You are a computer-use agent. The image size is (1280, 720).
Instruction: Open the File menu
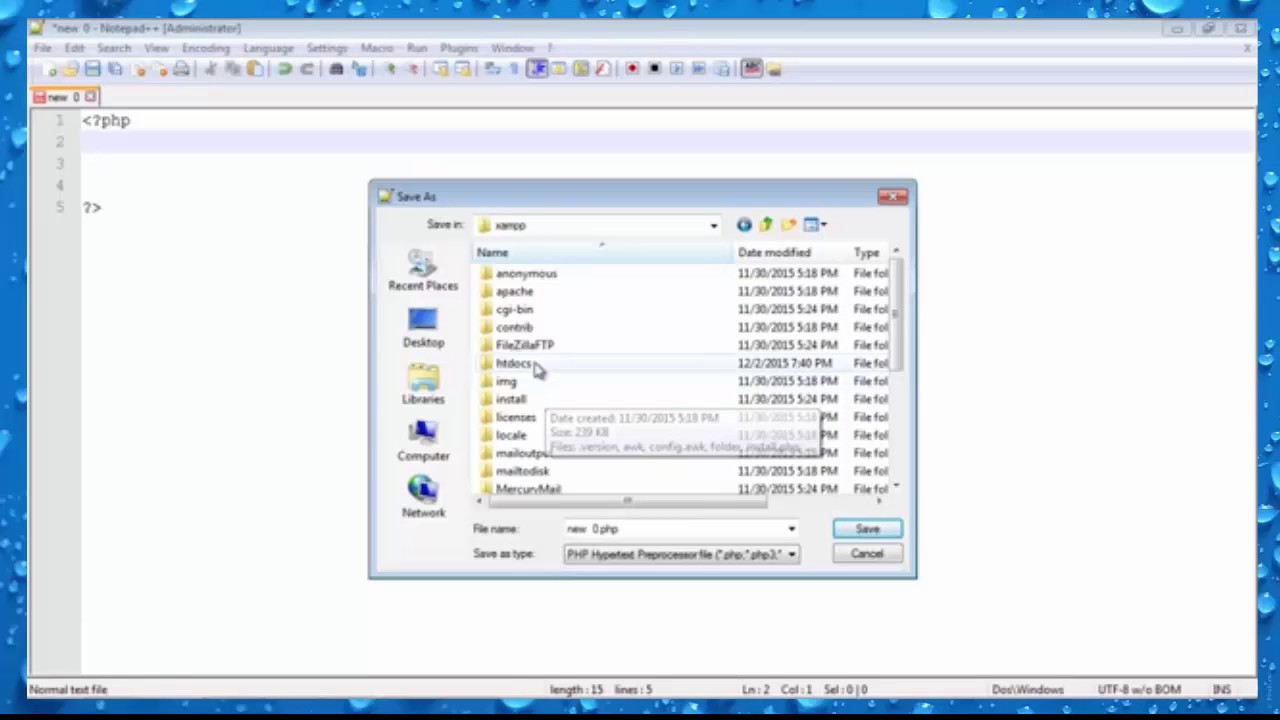click(43, 48)
